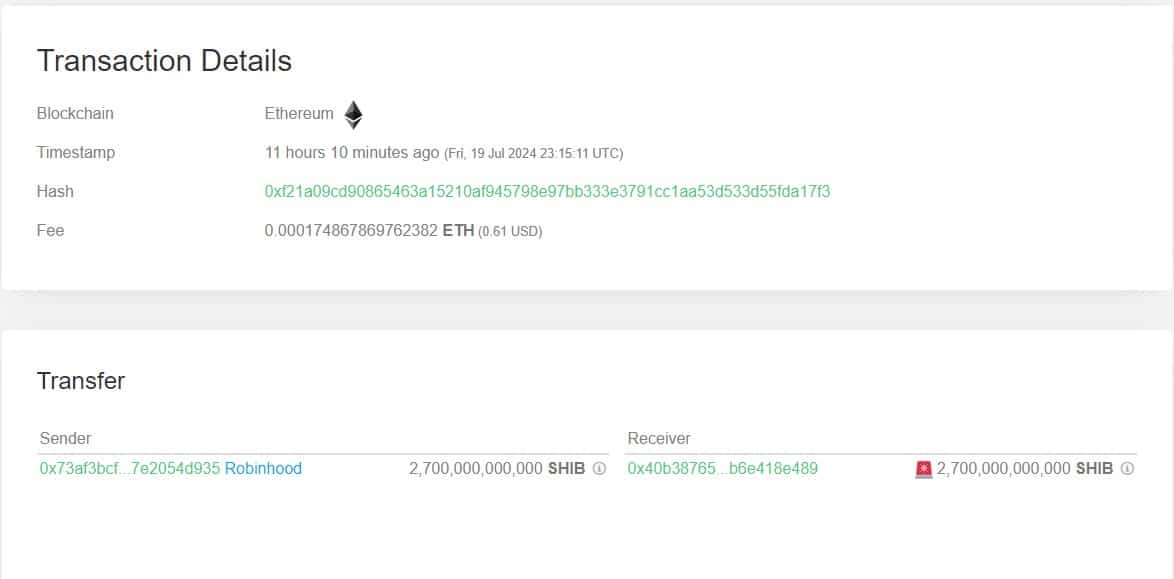This screenshot has width=1174, height=579.
Task: Open the transaction hash link
Action: point(547,191)
